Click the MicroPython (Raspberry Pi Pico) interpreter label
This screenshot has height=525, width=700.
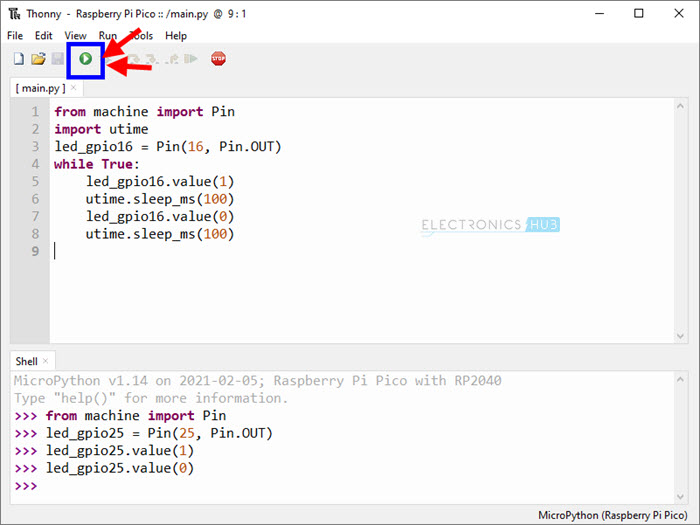click(610, 514)
